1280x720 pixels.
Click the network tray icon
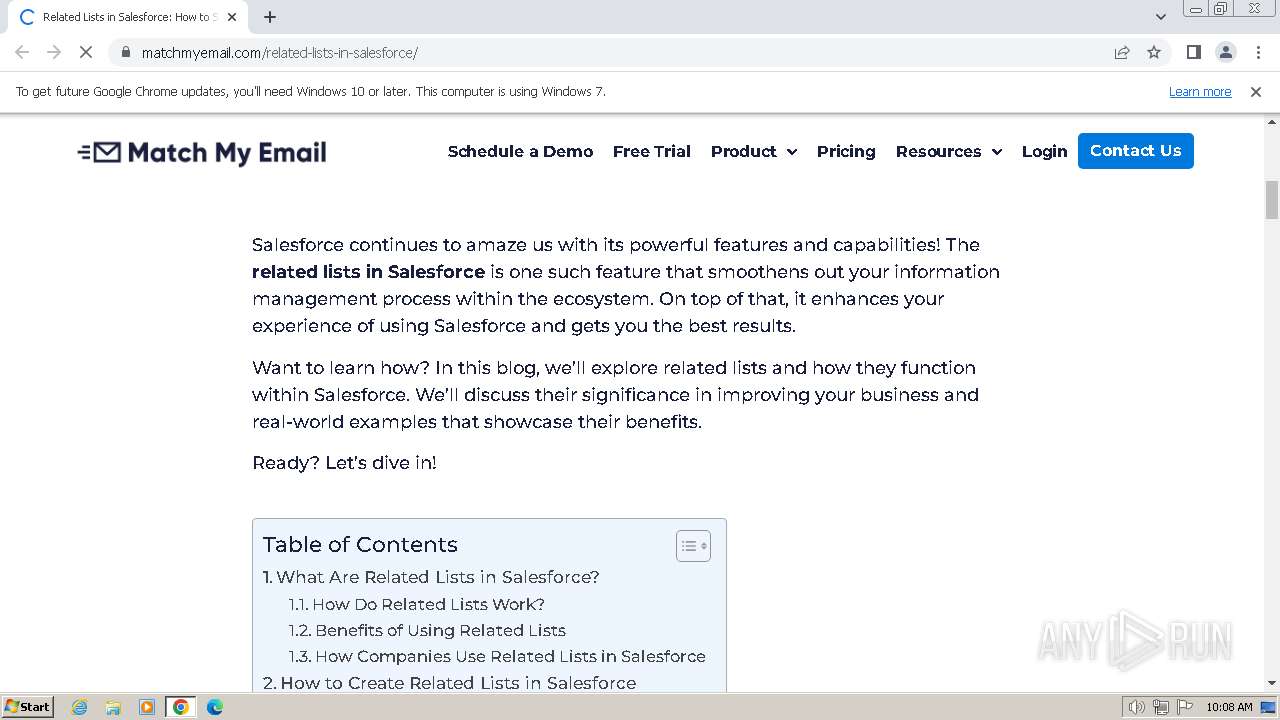pos(1161,707)
